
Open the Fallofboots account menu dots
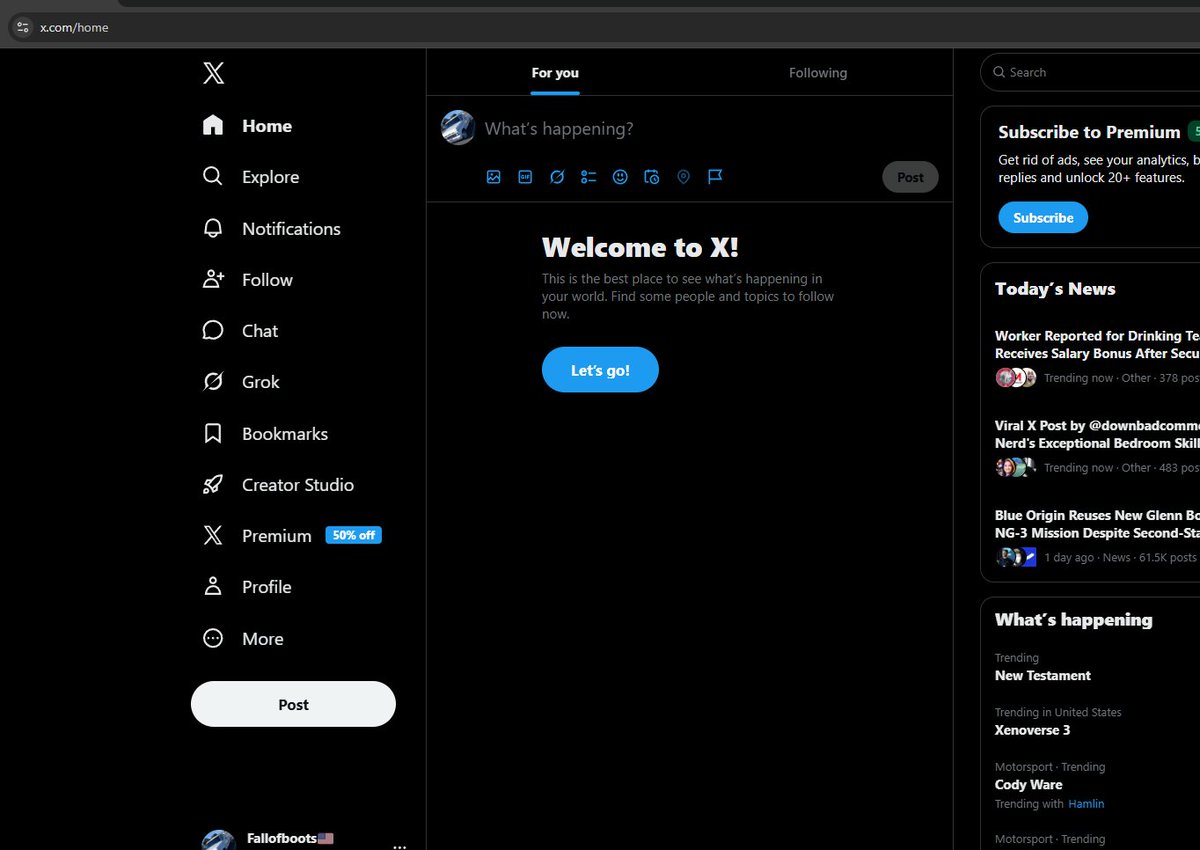pyautogui.click(x=400, y=845)
